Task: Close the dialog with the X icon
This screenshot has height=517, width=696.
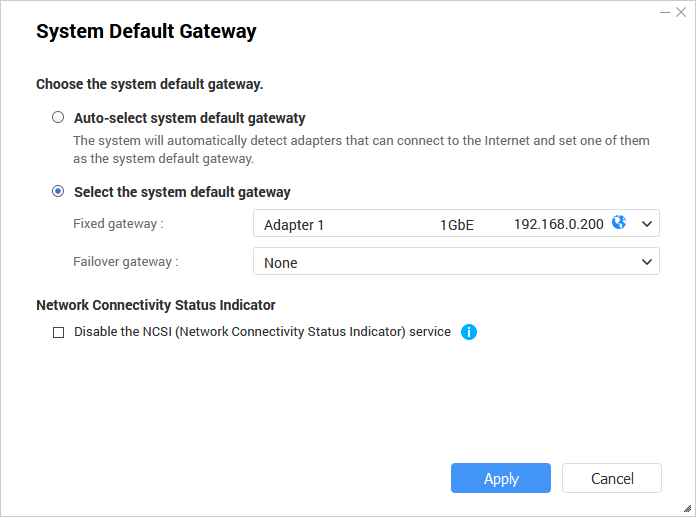Action: tap(681, 11)
